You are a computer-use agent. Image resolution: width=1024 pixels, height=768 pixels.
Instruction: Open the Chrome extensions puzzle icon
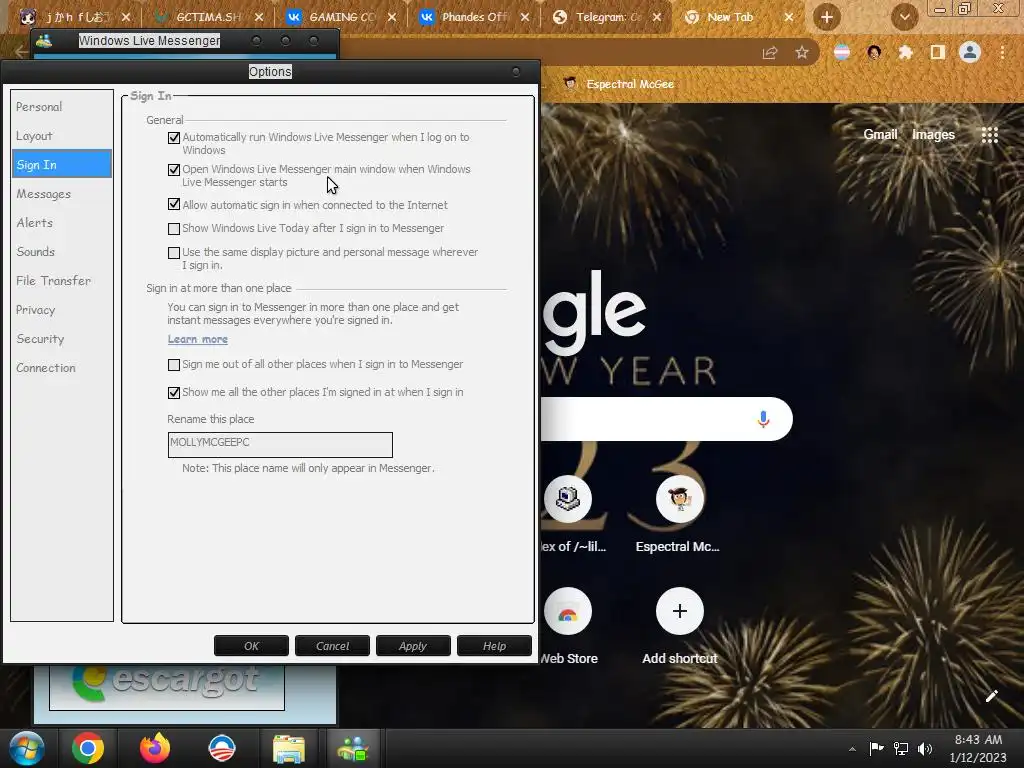click(x=905, y=53)
